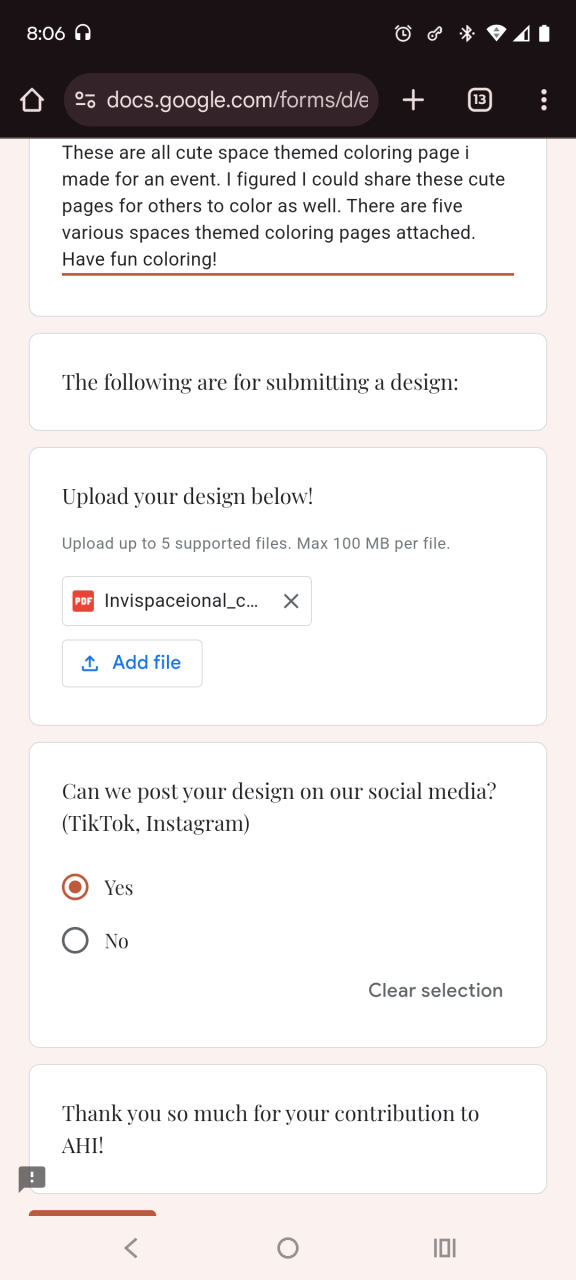576x1280 pixels.
Task: Click the description text answer field
Action: (288, 206)
